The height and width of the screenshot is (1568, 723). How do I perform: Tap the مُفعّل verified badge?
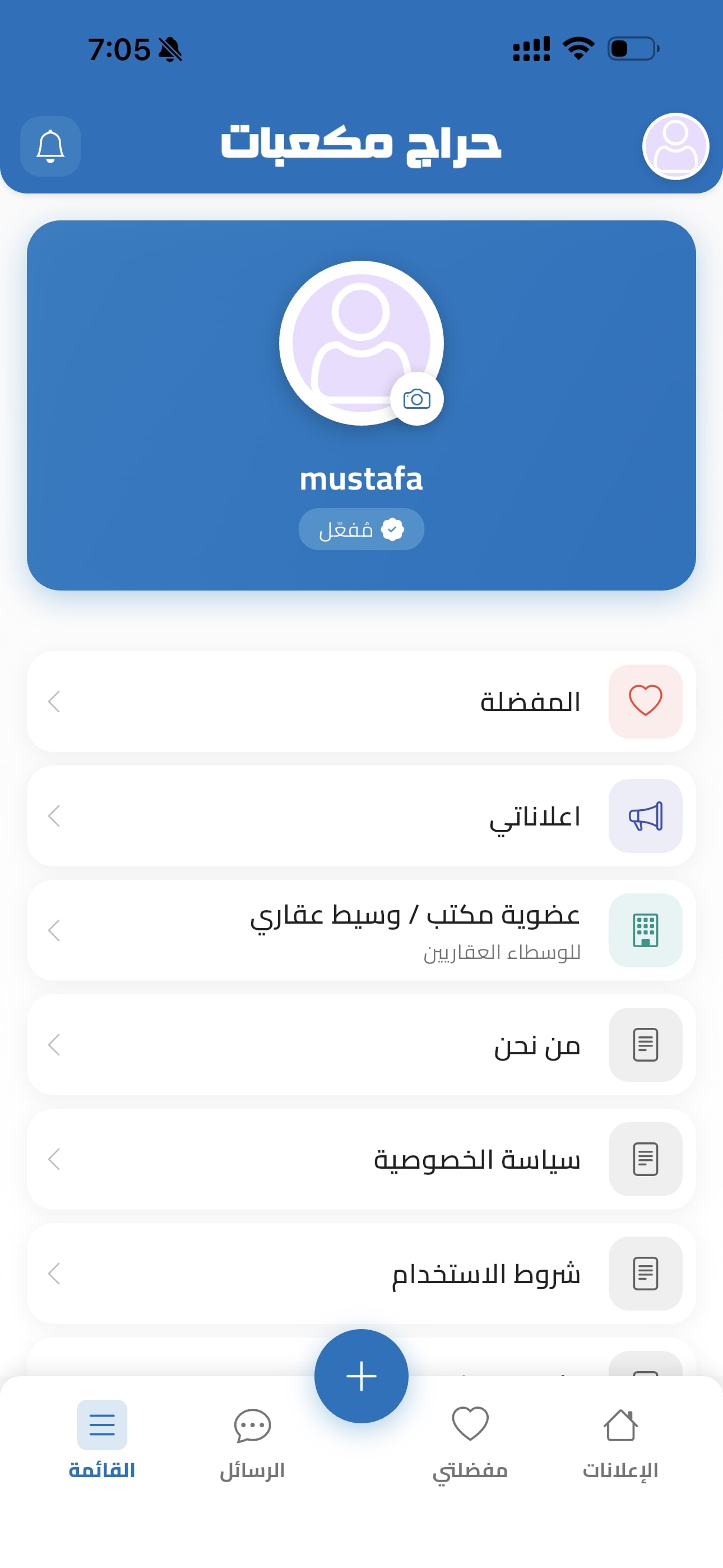tap(361, 529)
